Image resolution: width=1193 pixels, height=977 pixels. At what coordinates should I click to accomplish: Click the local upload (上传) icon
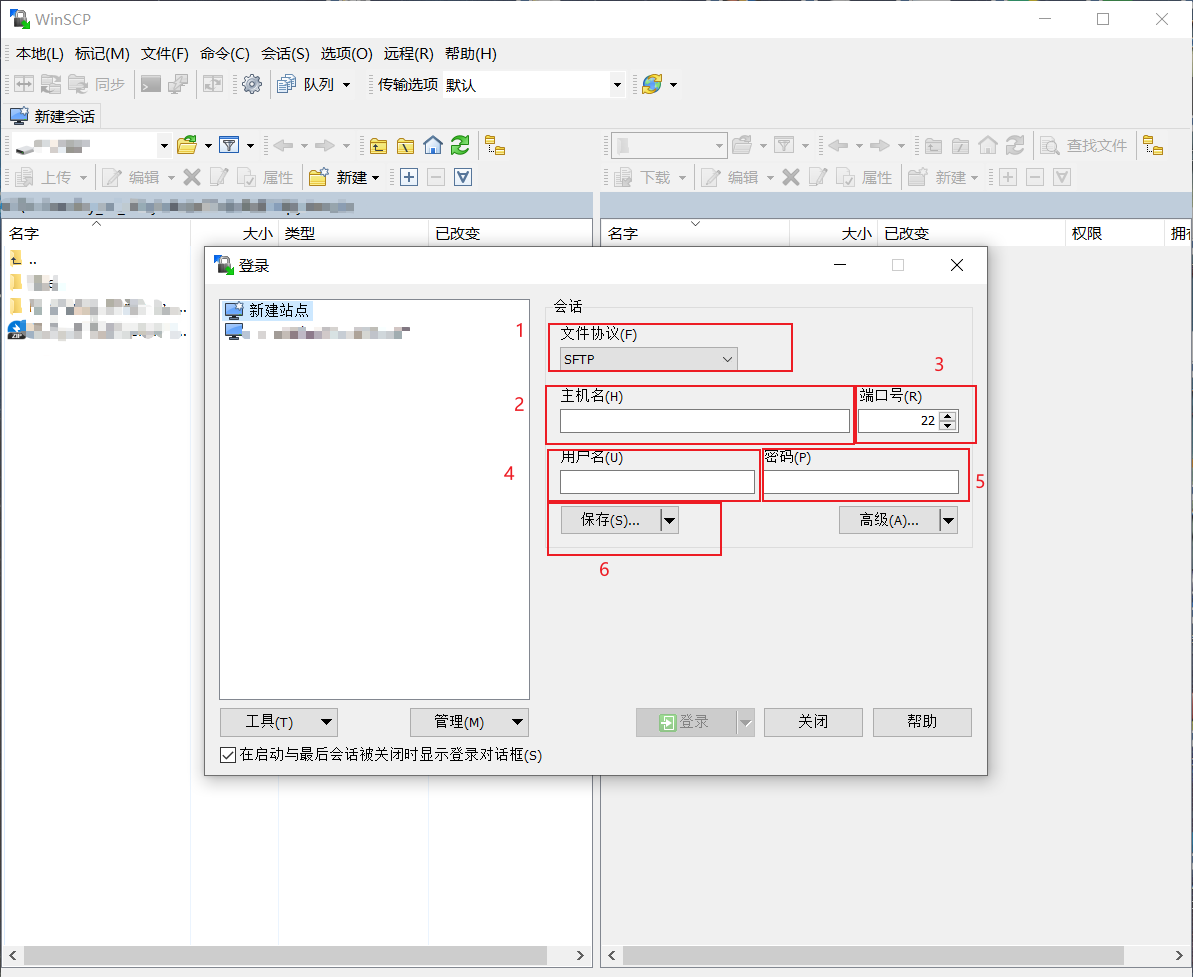(x=24, y=177)
